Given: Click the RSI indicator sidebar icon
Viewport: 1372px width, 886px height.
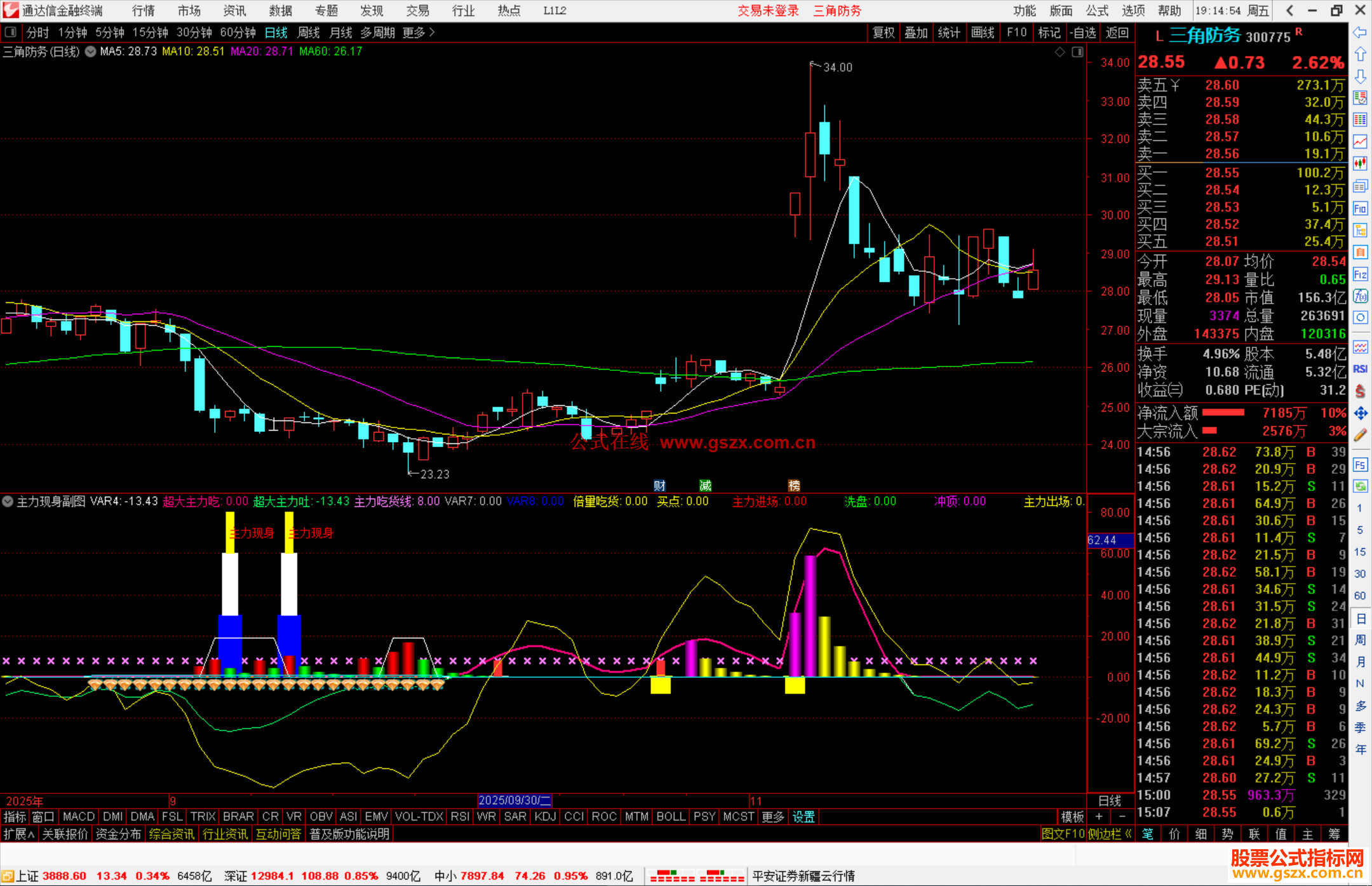Looking at the screenshot, I should [1360, 369].
